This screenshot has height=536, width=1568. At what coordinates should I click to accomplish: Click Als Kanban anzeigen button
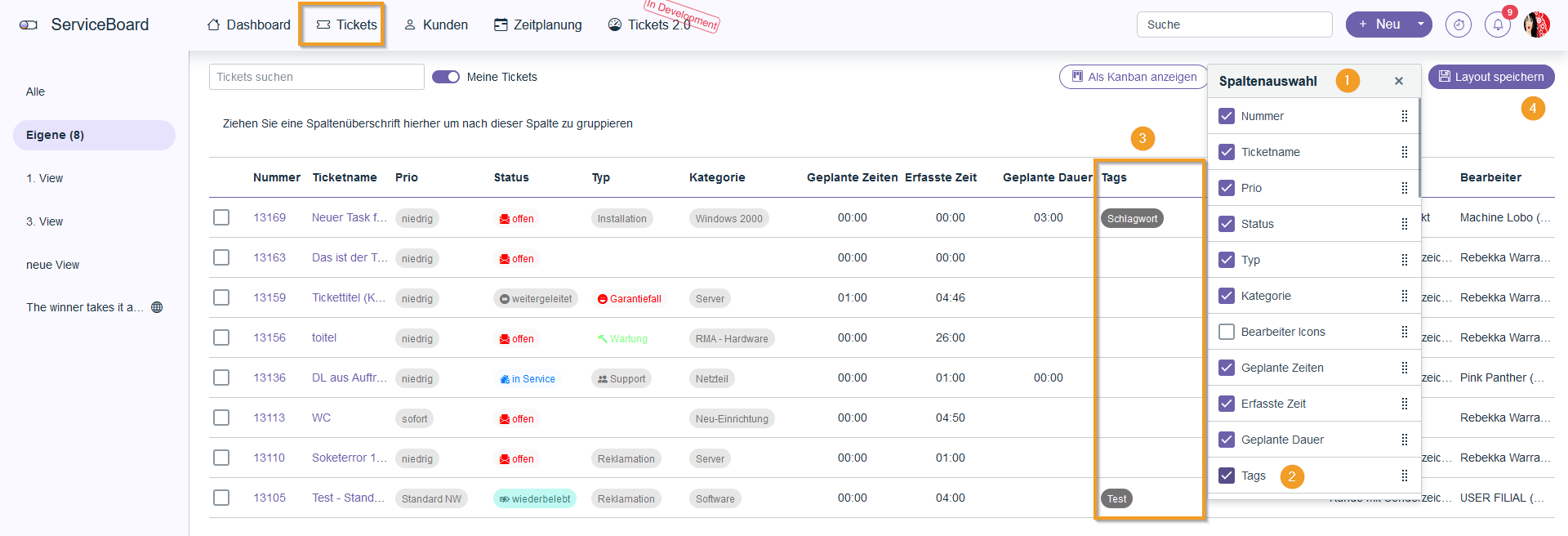tap(1134, 77)
